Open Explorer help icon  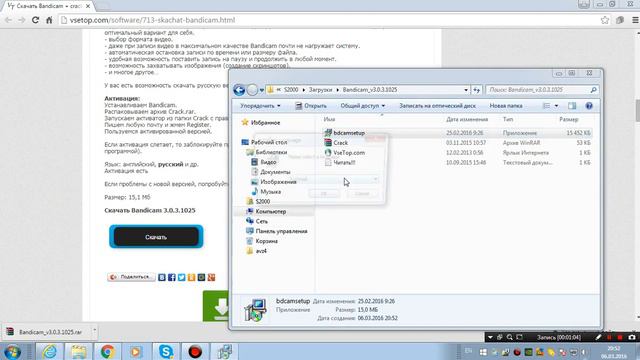click(x=589, y=106)
